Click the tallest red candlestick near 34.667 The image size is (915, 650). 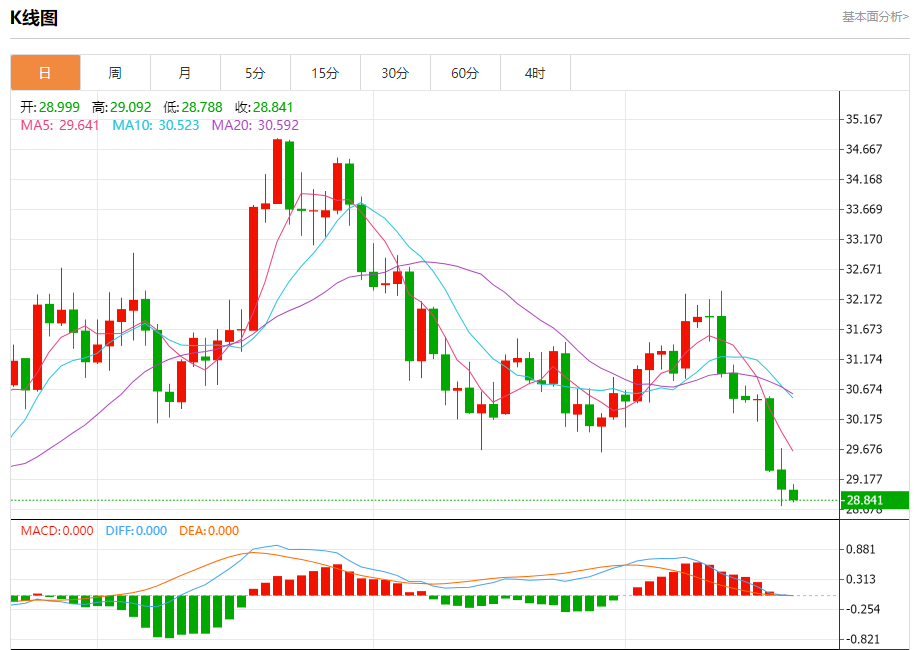pyautogui.click(x=278, y=172)
